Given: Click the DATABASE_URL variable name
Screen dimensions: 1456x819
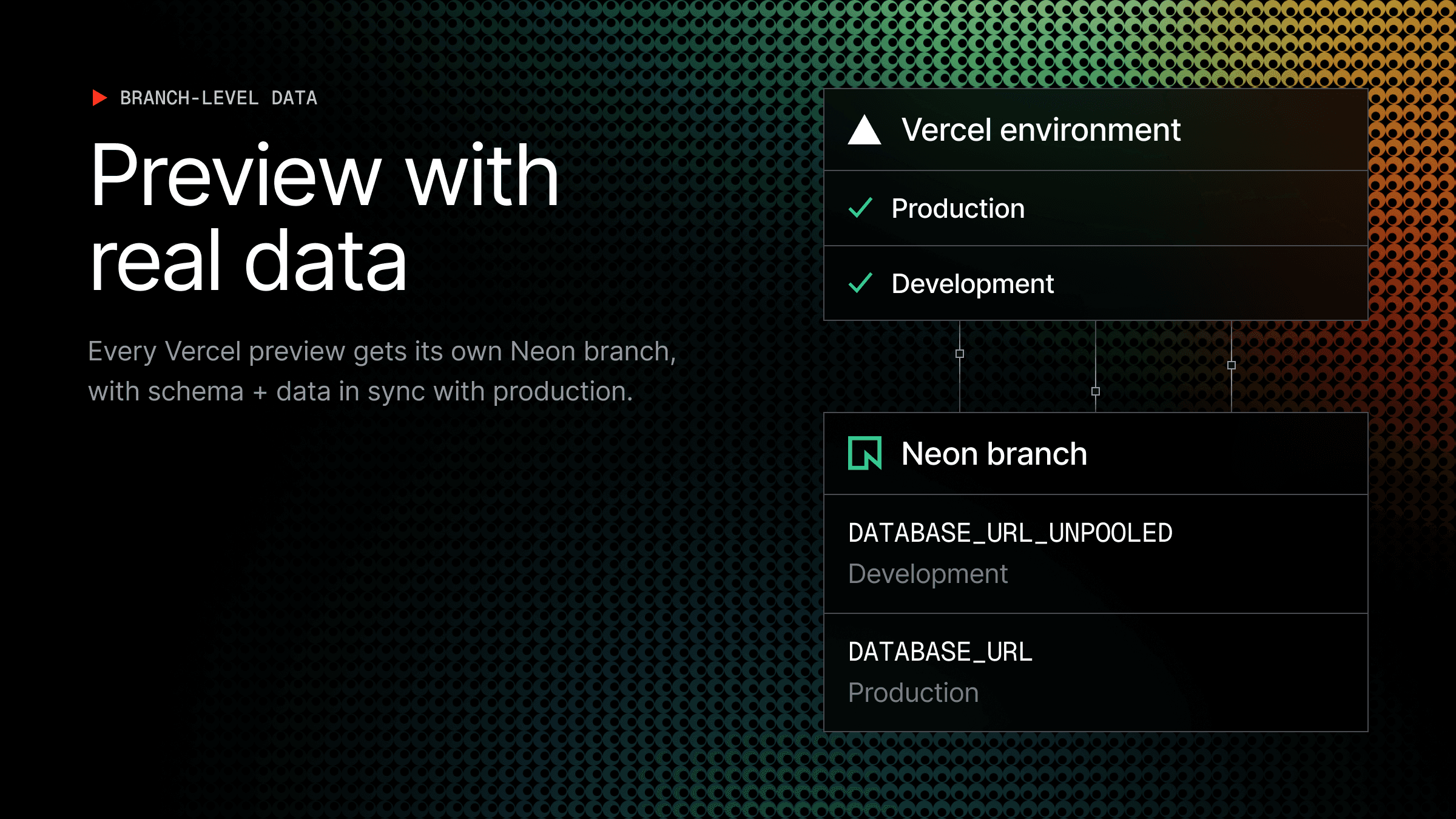Looking at the screenshot, I should point(940,652).
